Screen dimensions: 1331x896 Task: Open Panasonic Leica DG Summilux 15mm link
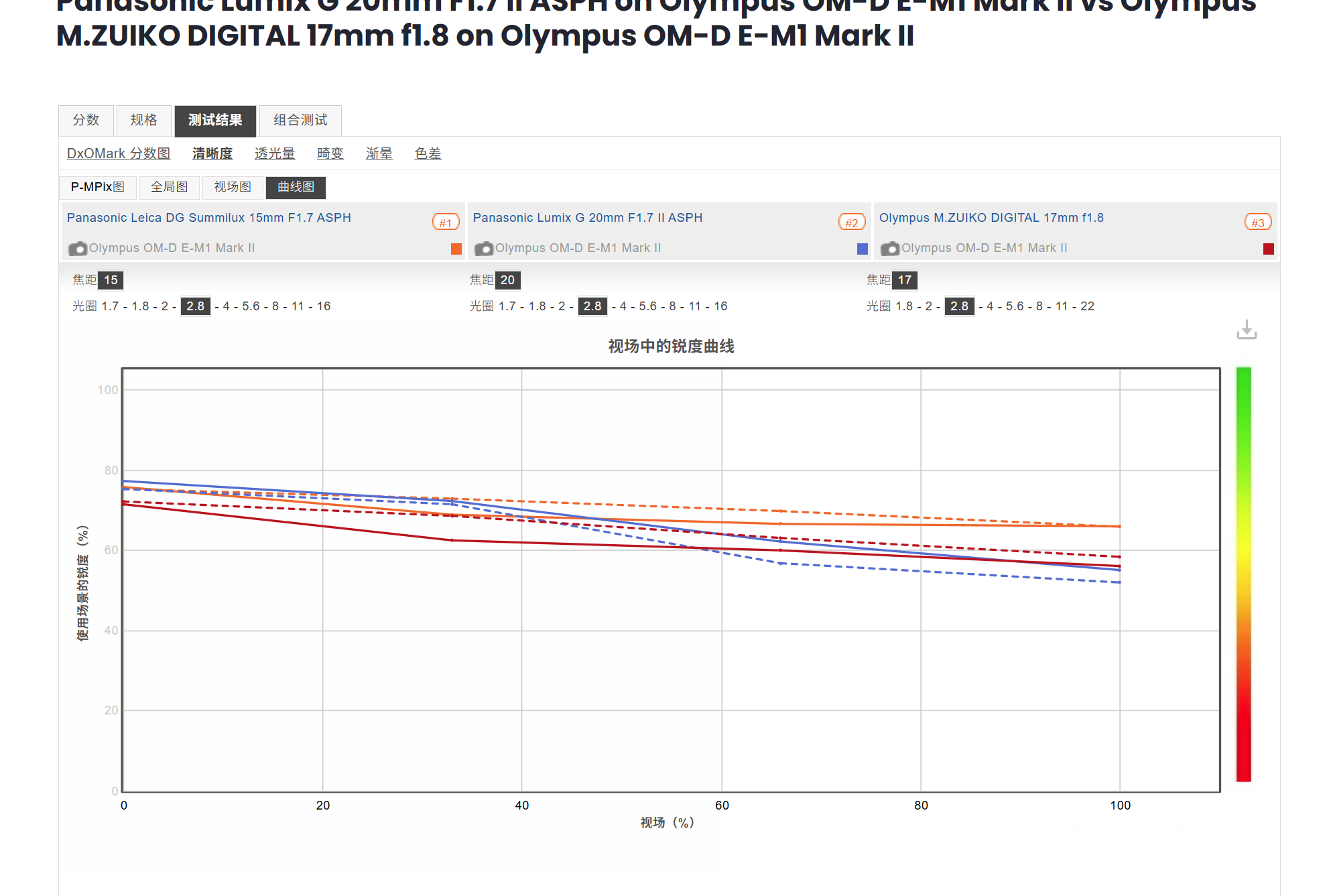pyautogui.click(x=209, y=218)
